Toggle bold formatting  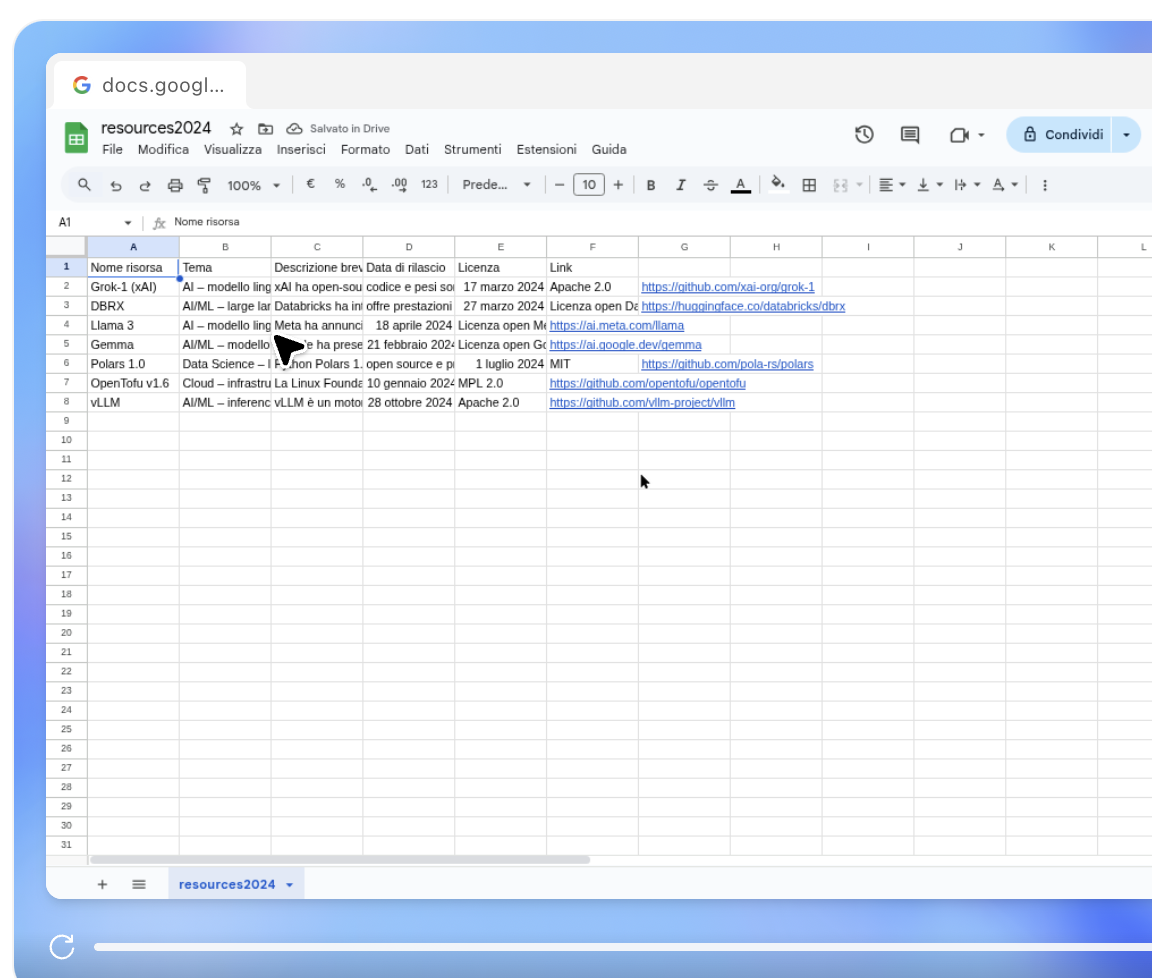pyautogui.click(x=651, y=185)
